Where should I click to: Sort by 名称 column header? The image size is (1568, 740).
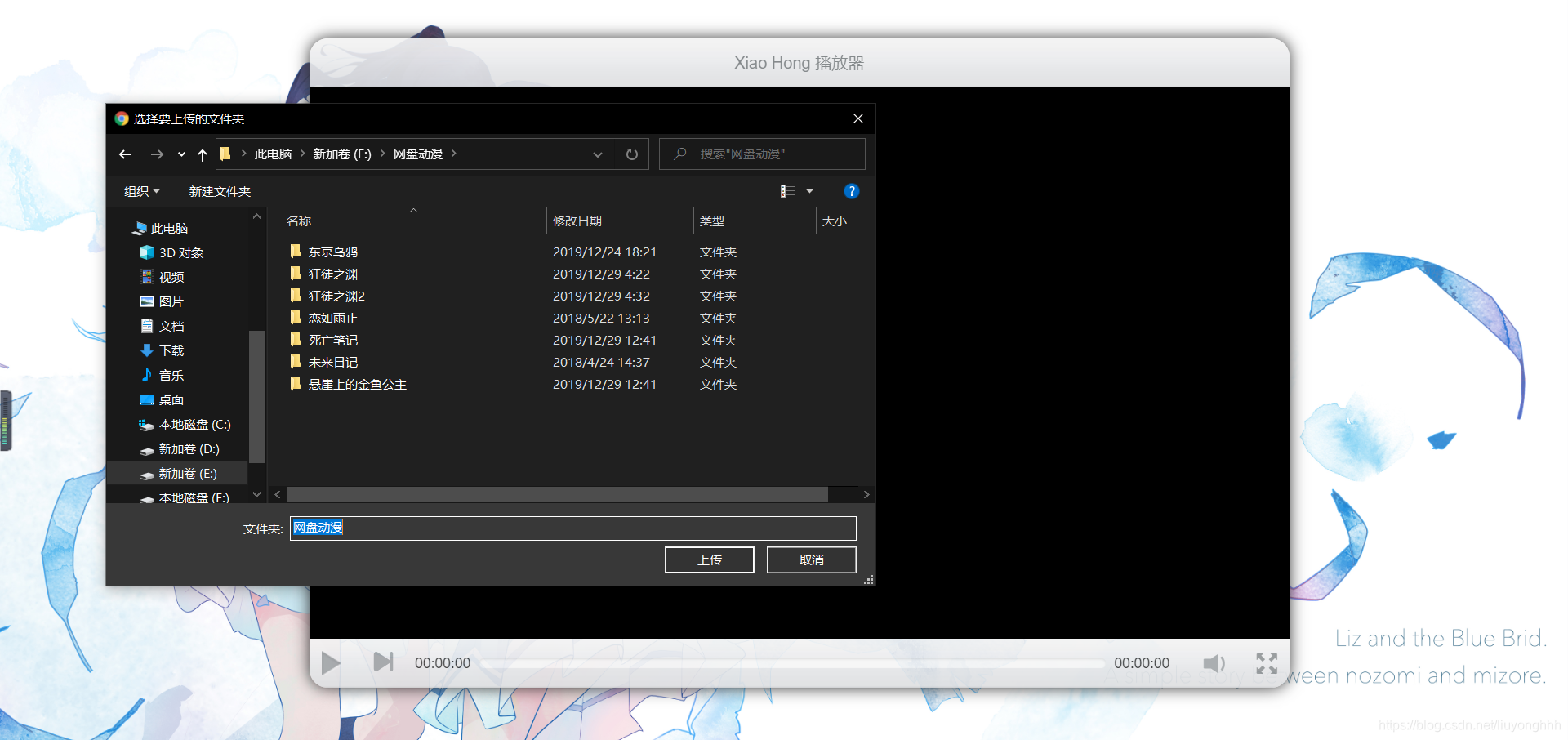pyautogui.click(x=299, y=221)
